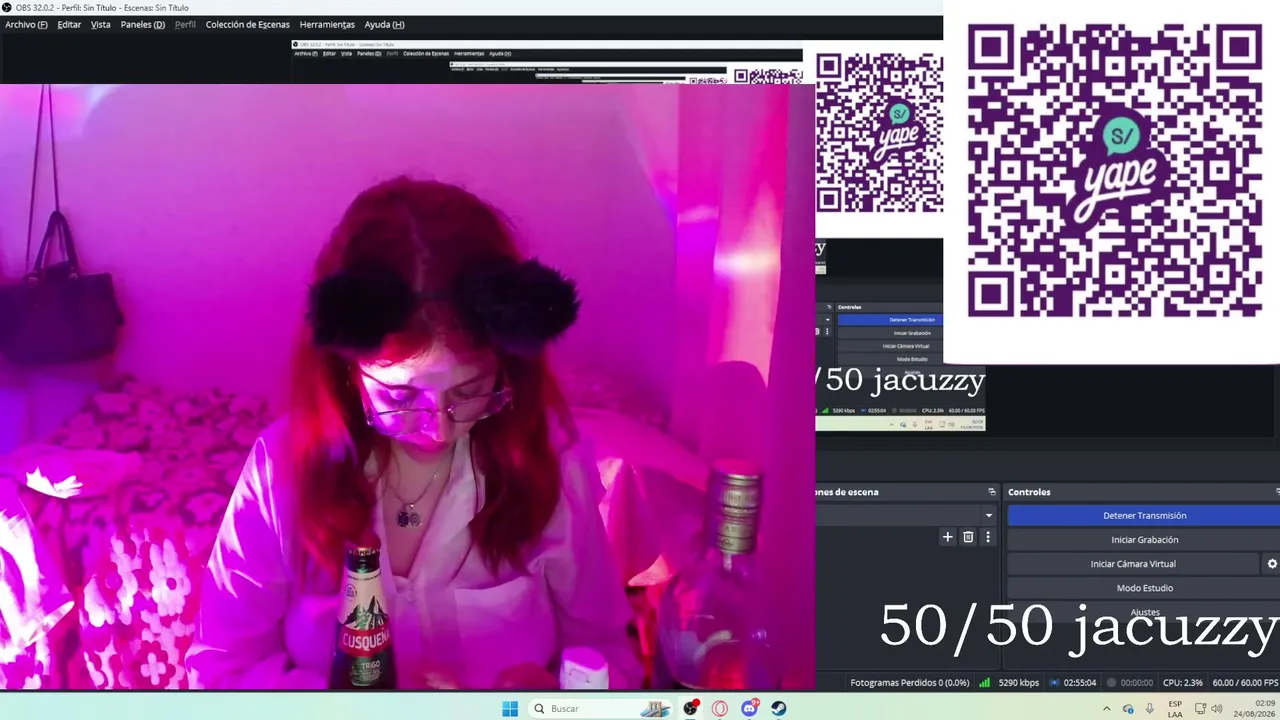Start the virtual camera with Iniciar Cámara Virtual

[x=1133, y=564]
